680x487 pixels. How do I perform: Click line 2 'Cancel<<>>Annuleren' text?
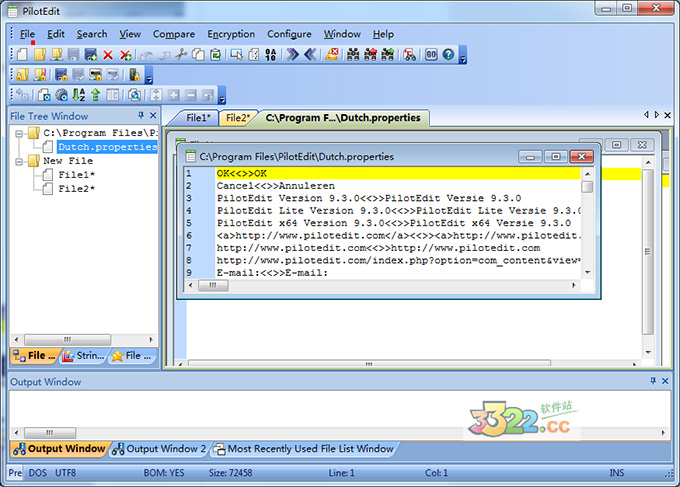(275, 186)
